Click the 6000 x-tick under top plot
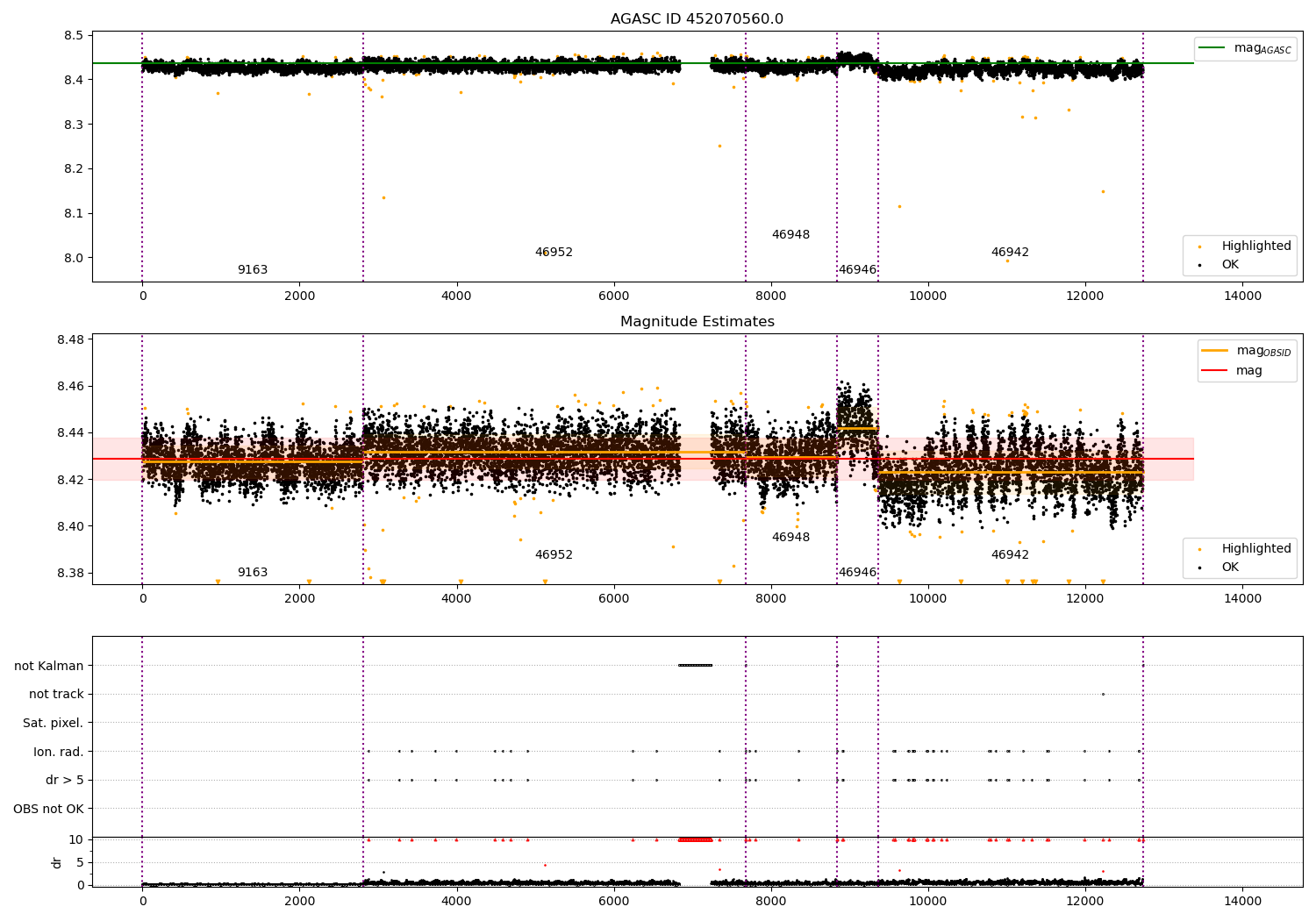Image resolution: width=1316 pixels, height=921 pixels. (614, 296)
